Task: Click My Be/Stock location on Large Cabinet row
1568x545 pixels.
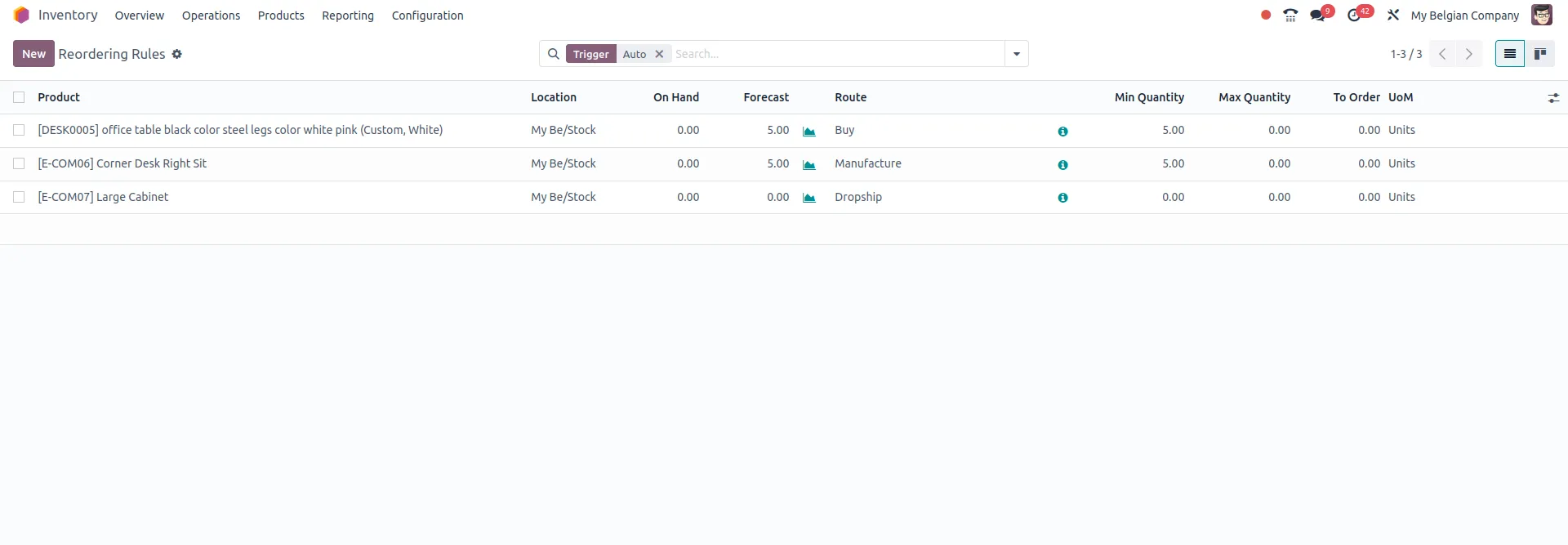Action: 563,197
